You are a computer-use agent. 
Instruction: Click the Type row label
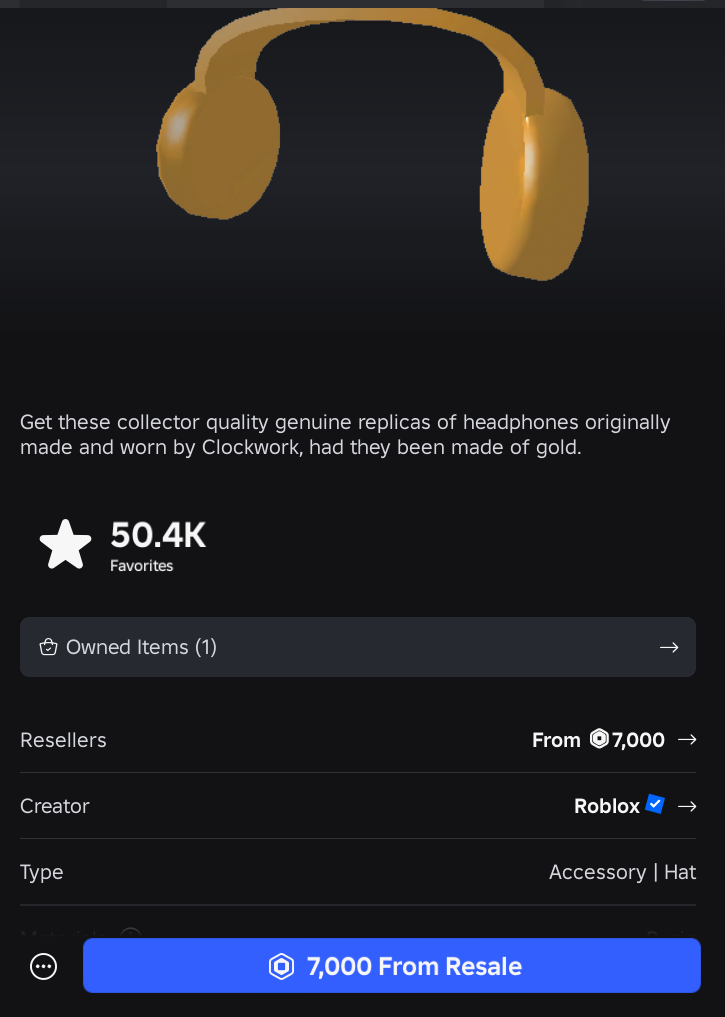click(42, 872)
